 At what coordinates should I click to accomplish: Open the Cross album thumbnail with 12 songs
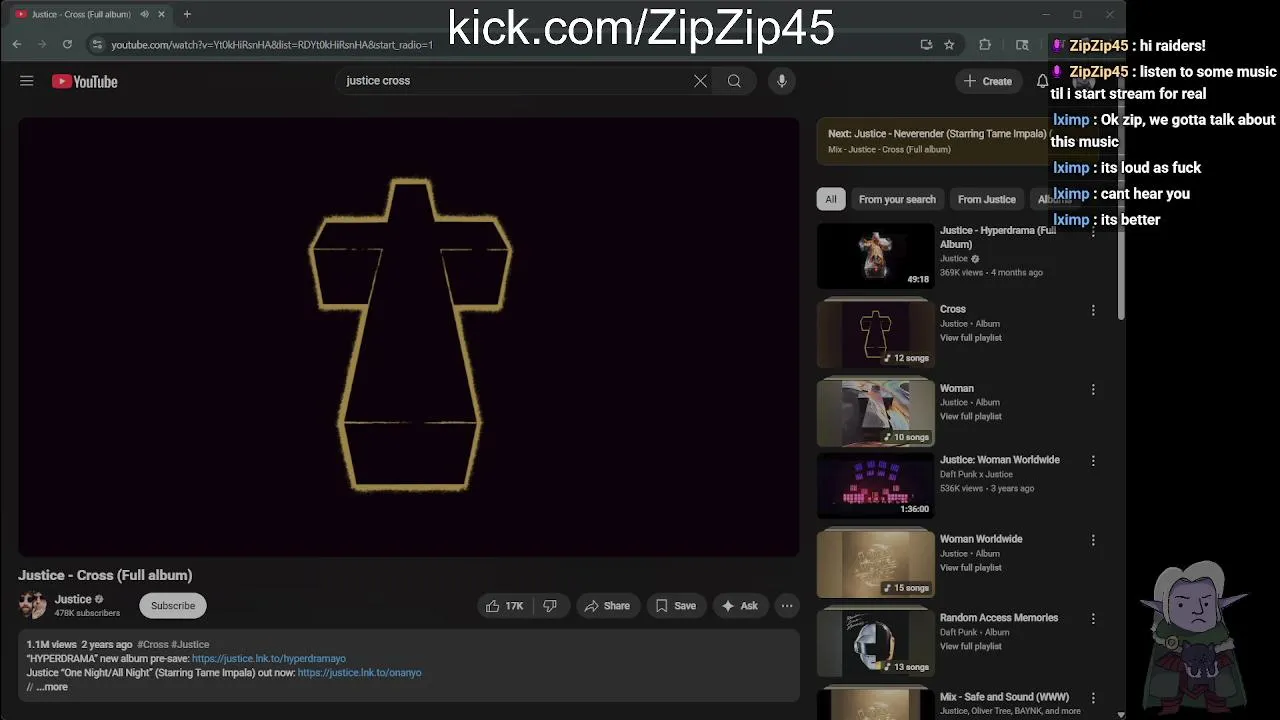tap(875, 335)
